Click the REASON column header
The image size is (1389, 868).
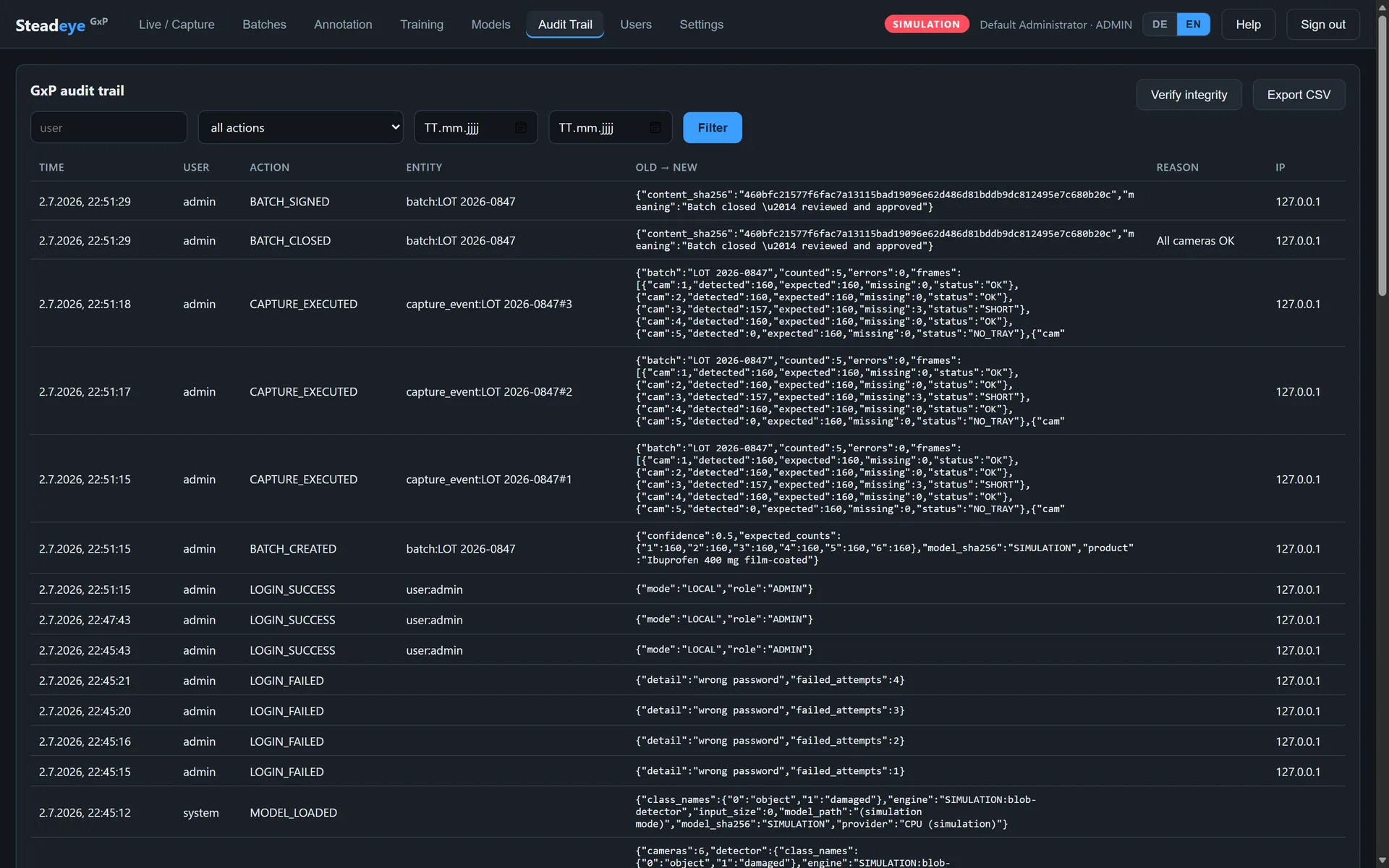point(1177,167)
